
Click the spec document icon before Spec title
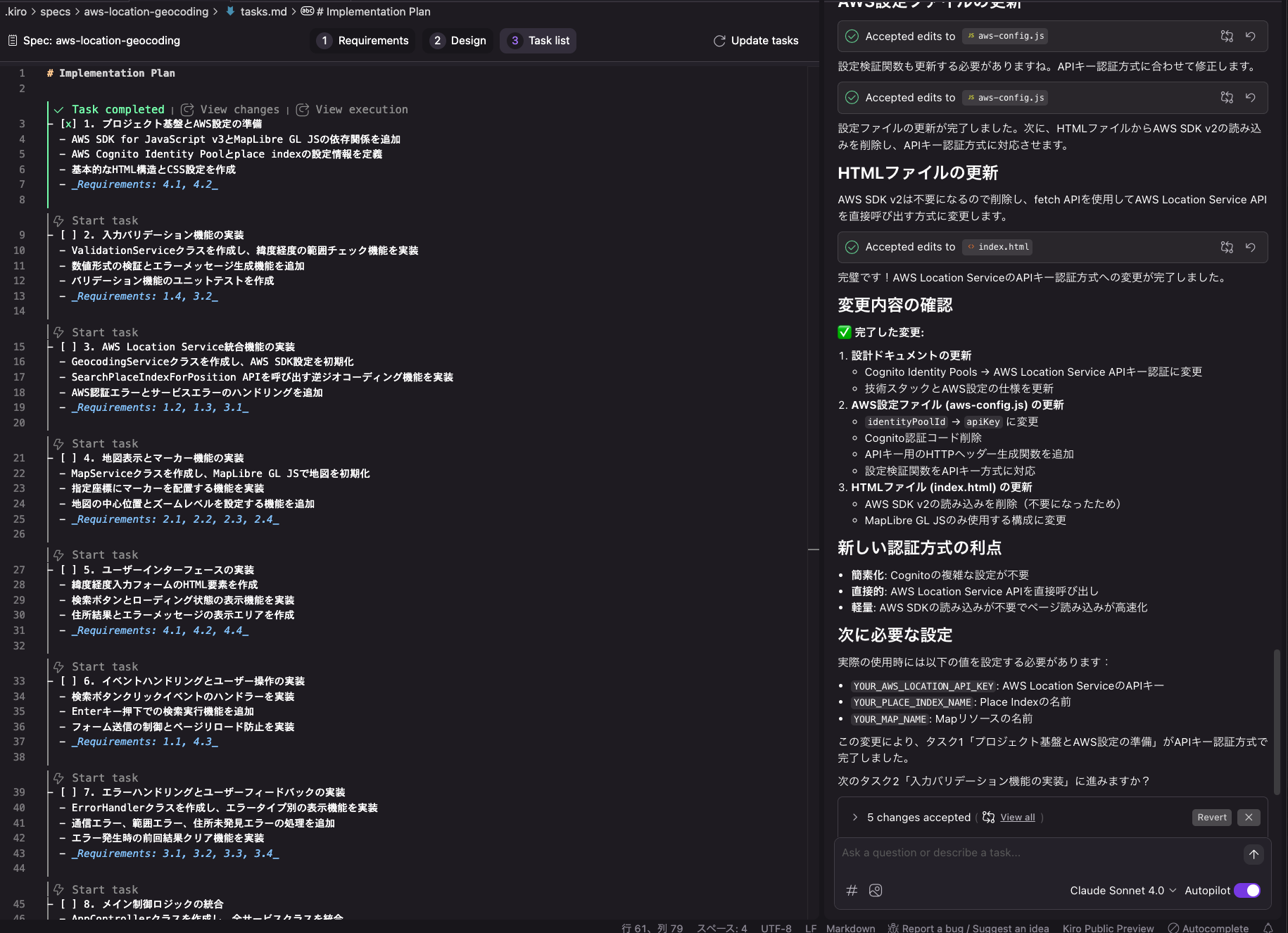click(x=13, y=41)
